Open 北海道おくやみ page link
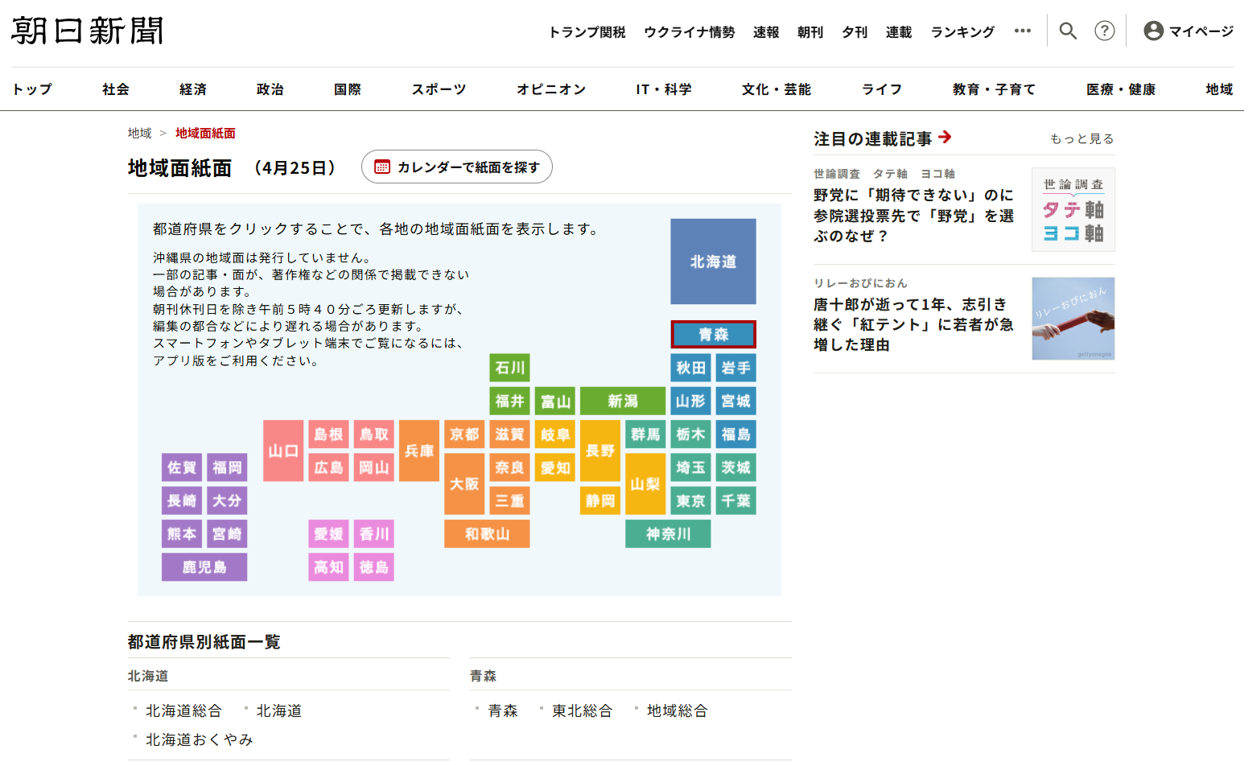 pos(201,745)
